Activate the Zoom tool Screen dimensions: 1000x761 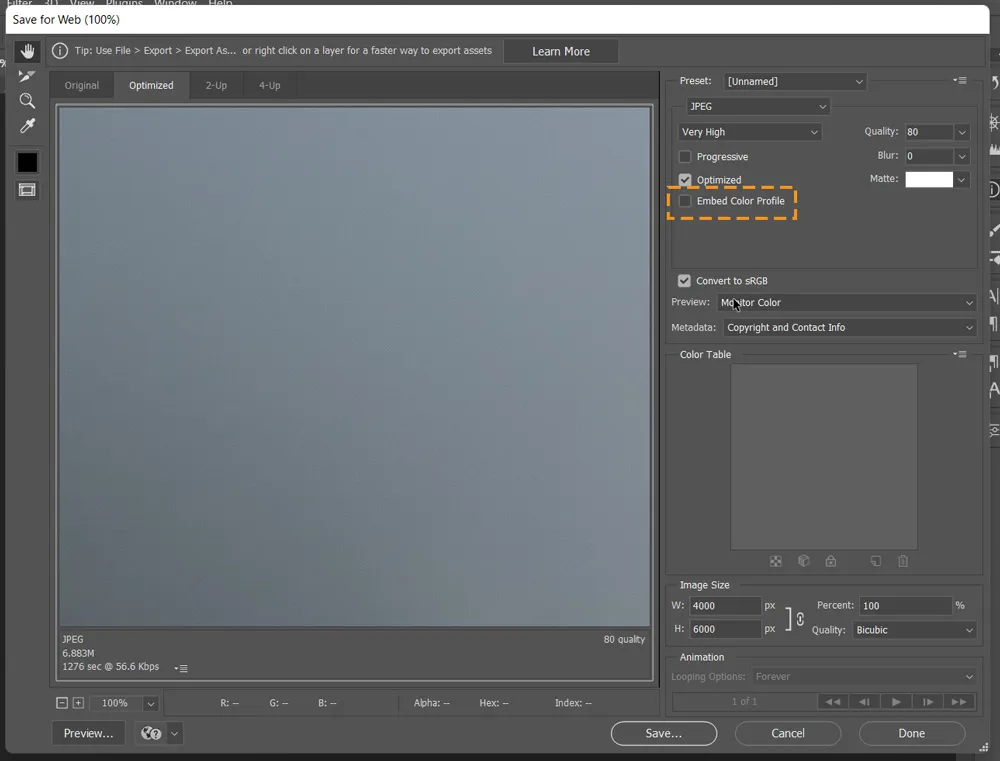(27, 100)
